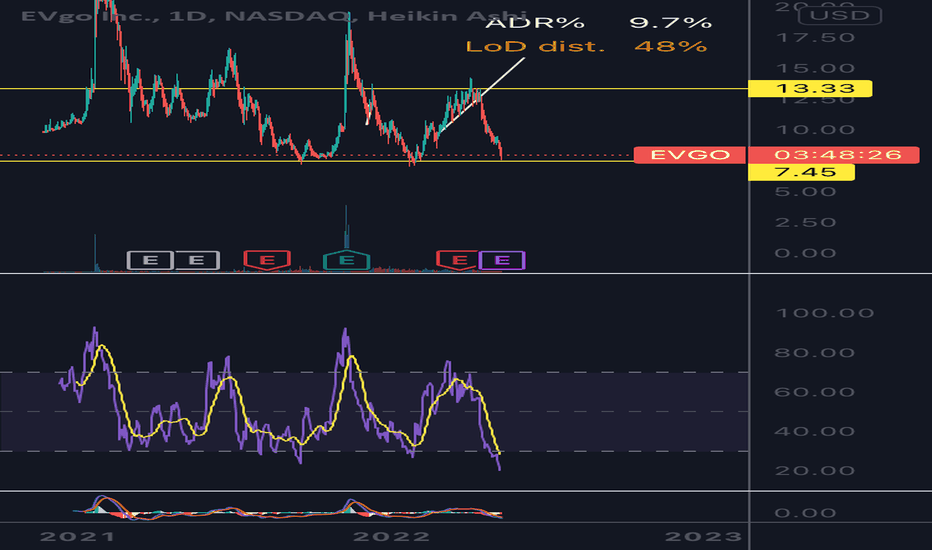Select the 7.45 yellow price label
Image resolution: width=932 pixels, height=550 pixels.
point(801,172)
